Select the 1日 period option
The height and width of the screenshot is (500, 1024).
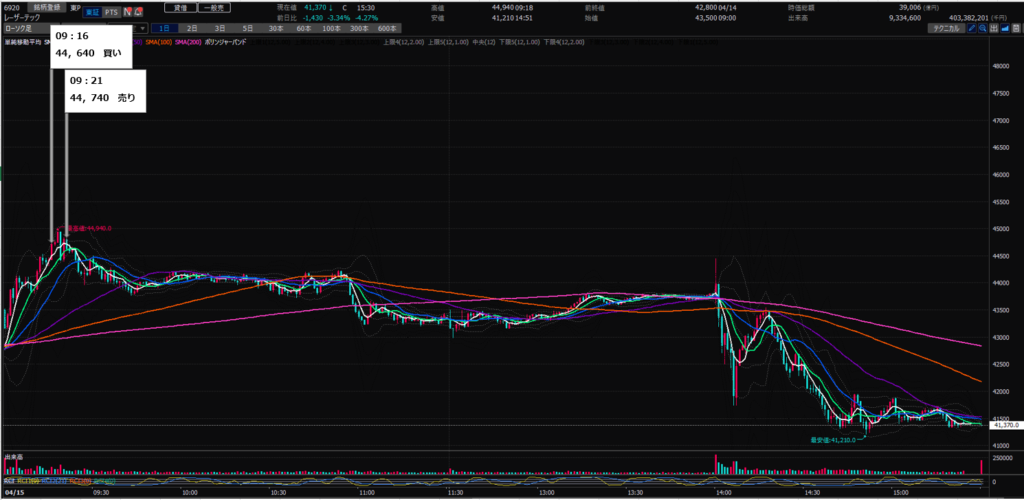(x=166, y=29)
